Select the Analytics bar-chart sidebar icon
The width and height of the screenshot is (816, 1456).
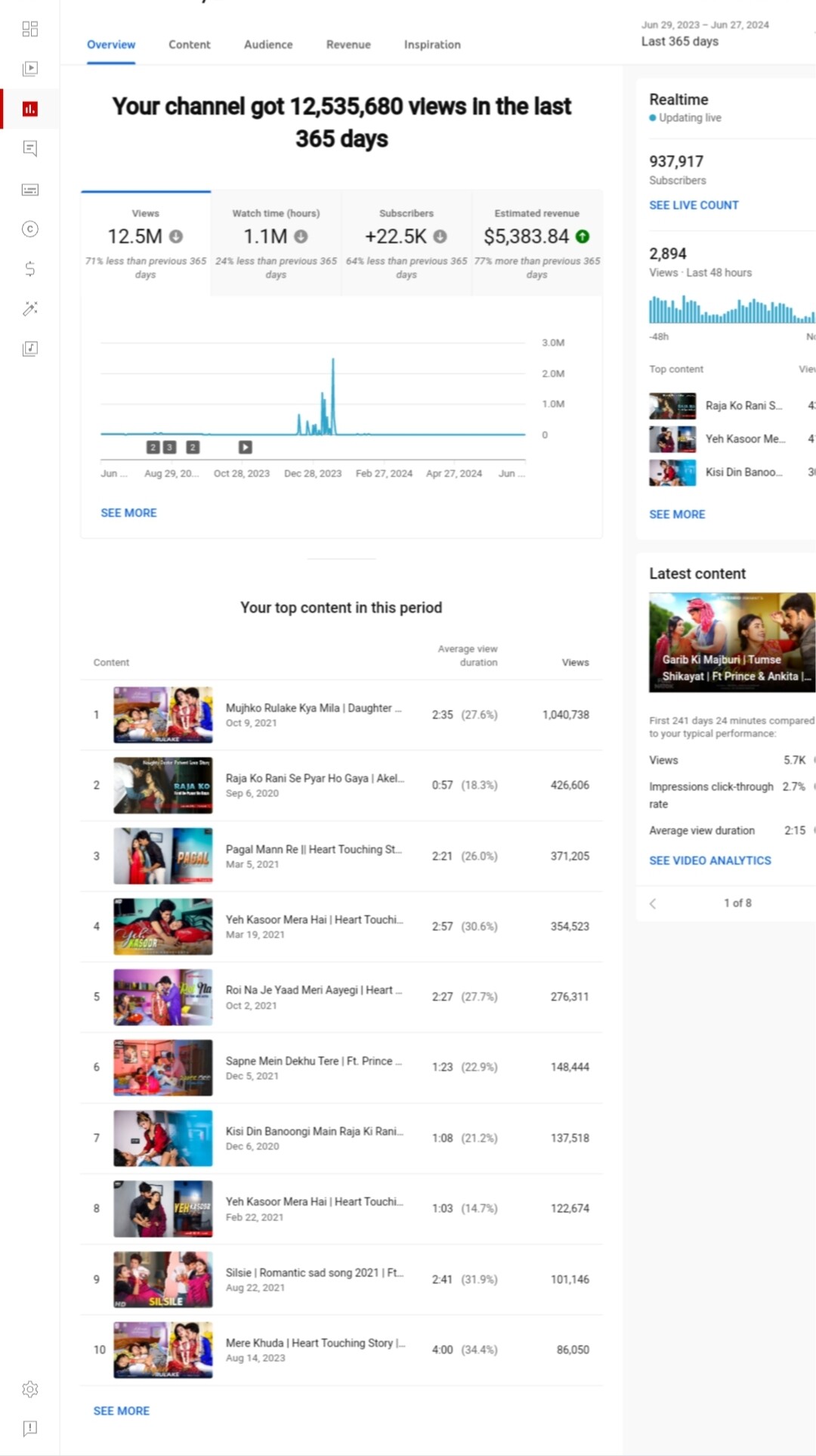pyautogui.click(x=30, y=109)
